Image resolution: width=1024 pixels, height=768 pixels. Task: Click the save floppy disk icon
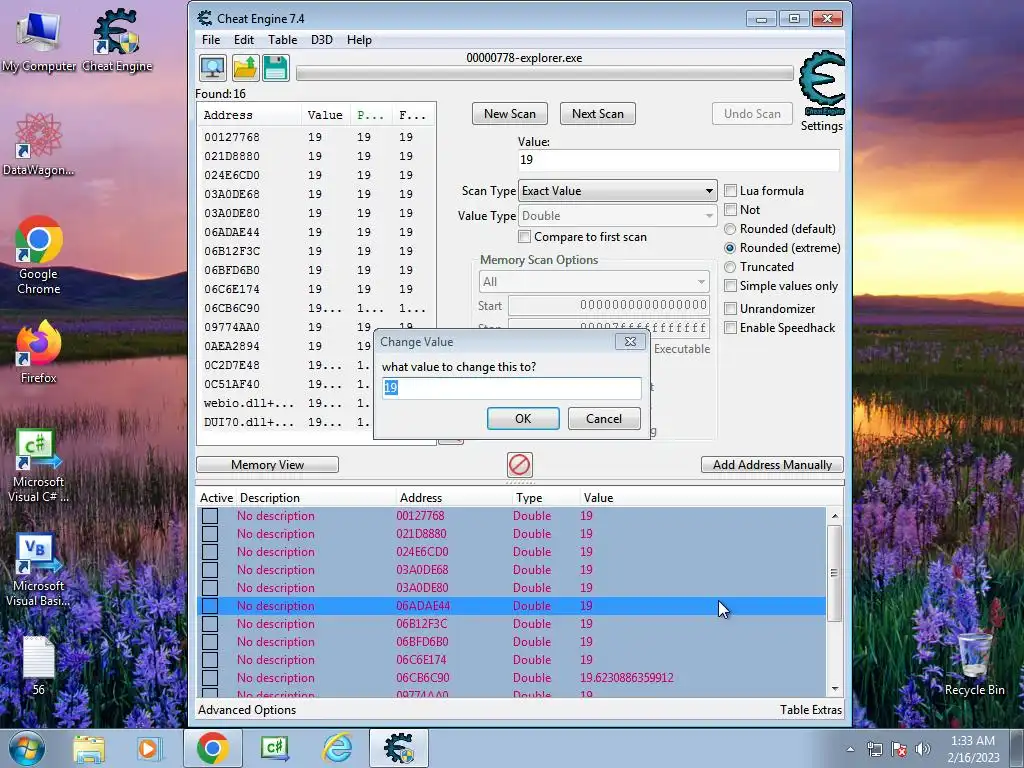pos(276,68)
